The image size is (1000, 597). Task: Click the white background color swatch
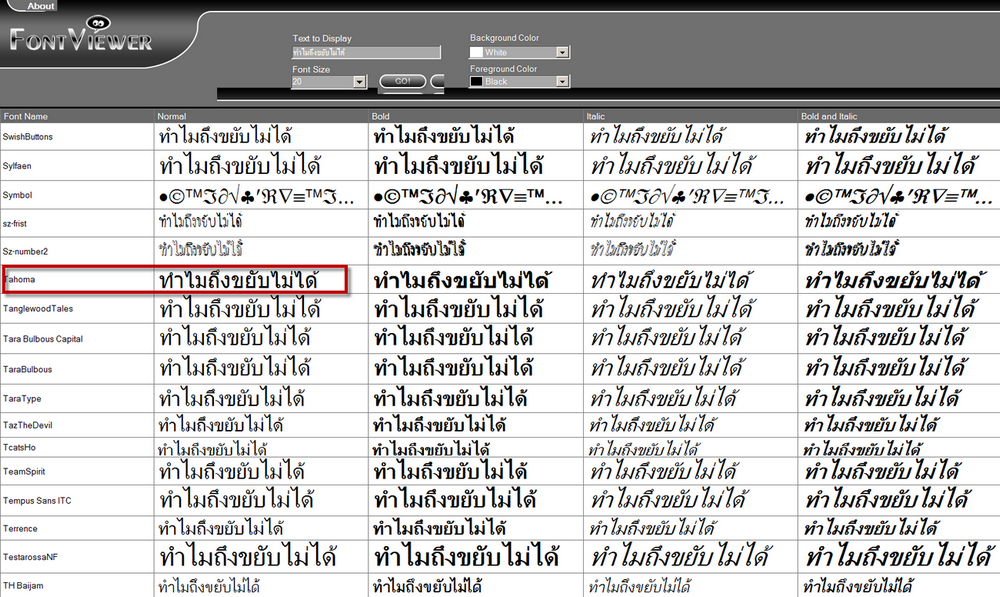coord(476,52)
